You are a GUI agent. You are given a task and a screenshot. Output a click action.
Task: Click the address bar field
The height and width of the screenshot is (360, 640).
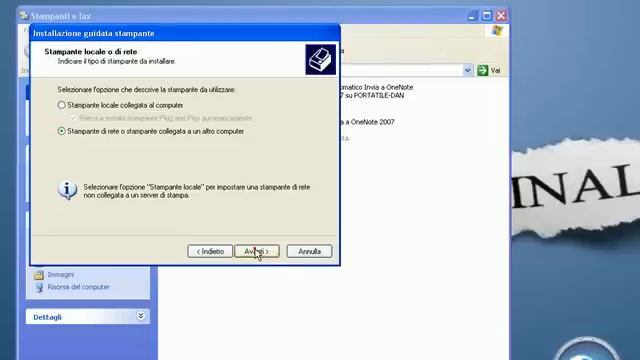coord(401,70)
